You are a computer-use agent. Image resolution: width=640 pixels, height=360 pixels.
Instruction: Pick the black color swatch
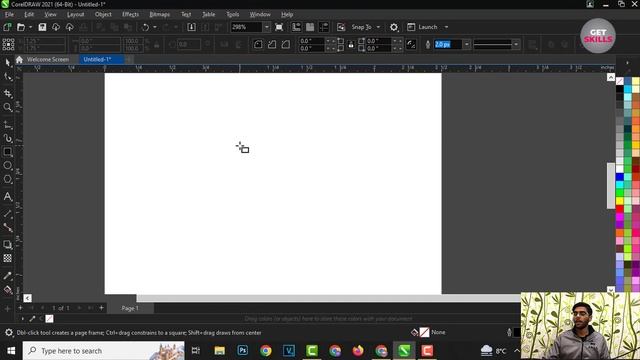[620, 89]
